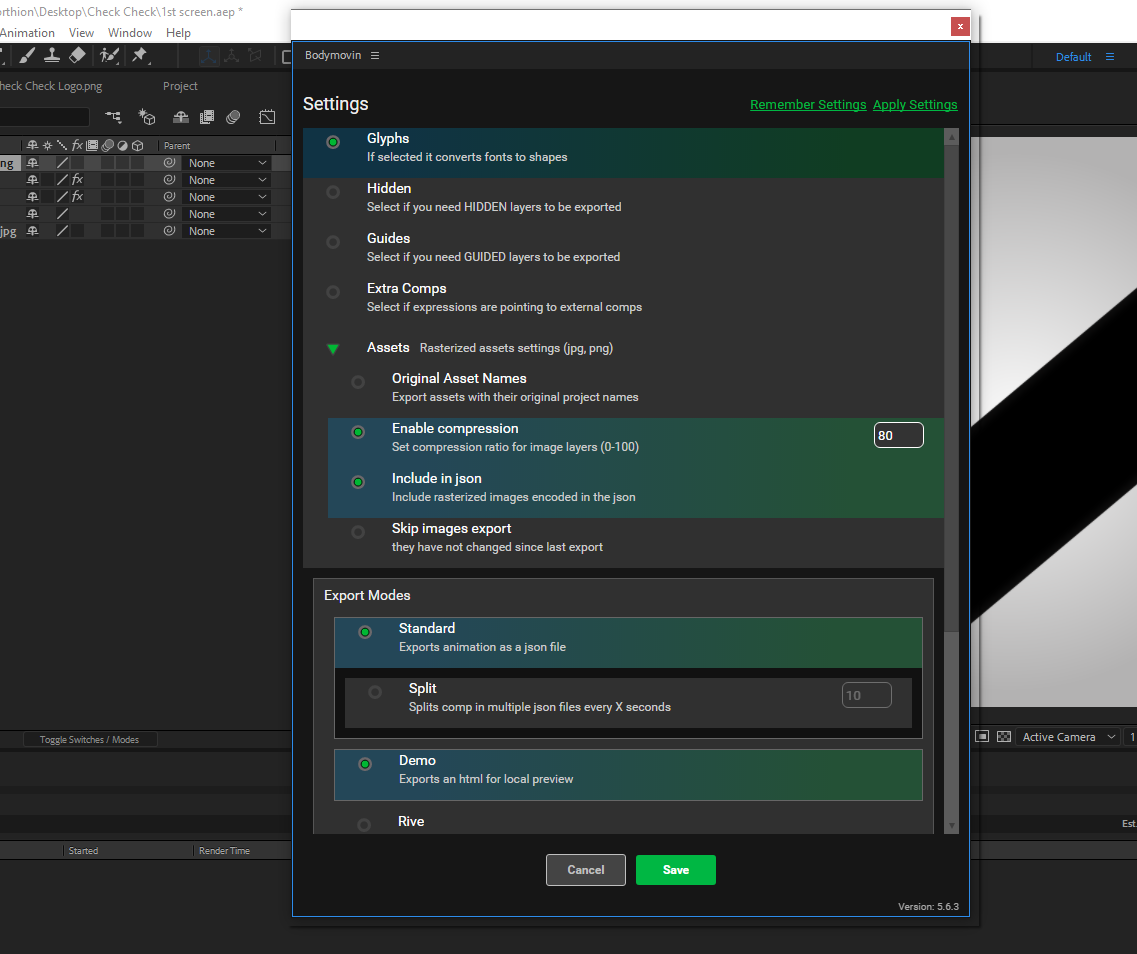Click pick whip on the 'ng' layer row
This screenshot has height=954, width=1137.
[169, 162]
